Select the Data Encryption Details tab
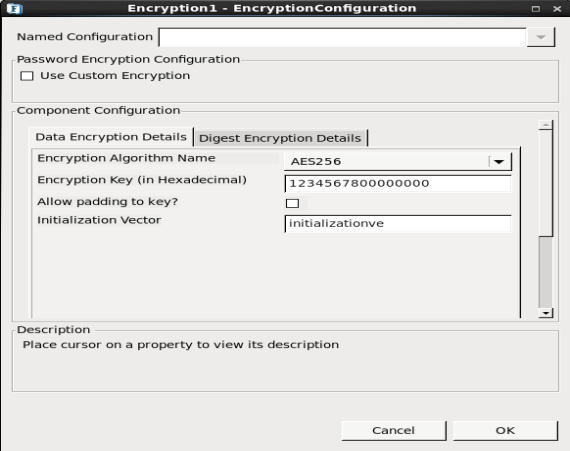This screenshot has height=451, width=570. point(111,137)
